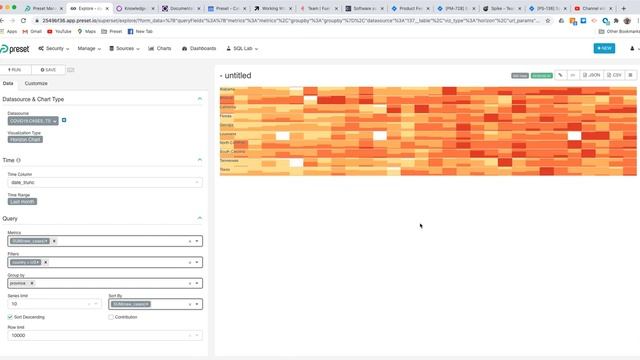Click the blue NEW button
The height and width of the screenshot is (360, 640).
(x=604, y=49)
